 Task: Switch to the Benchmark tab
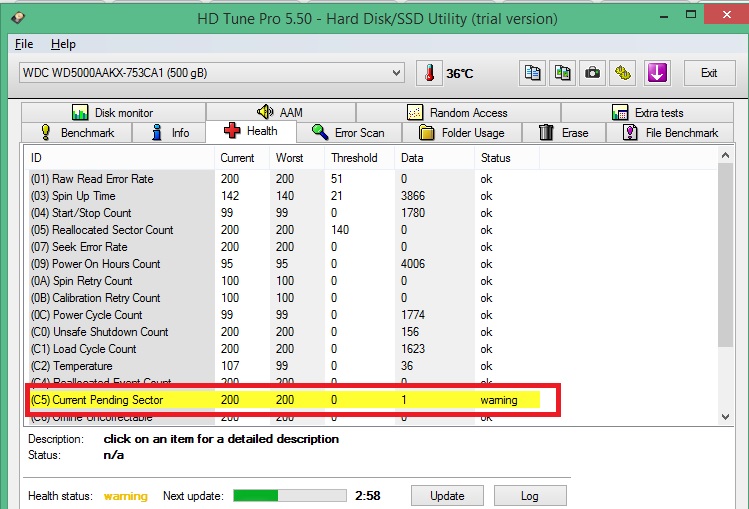coord(76,132)
